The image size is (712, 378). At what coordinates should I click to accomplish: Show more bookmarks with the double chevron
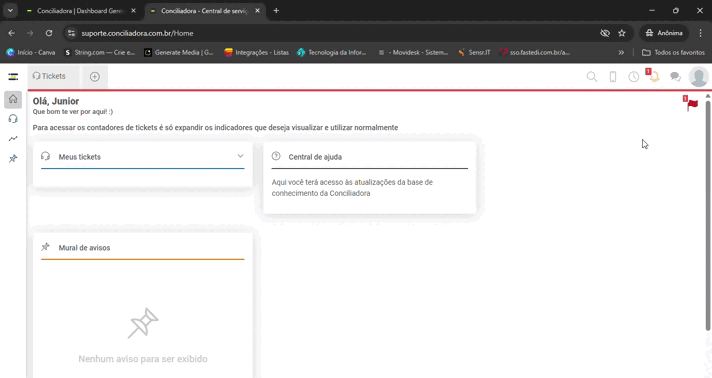621,53
